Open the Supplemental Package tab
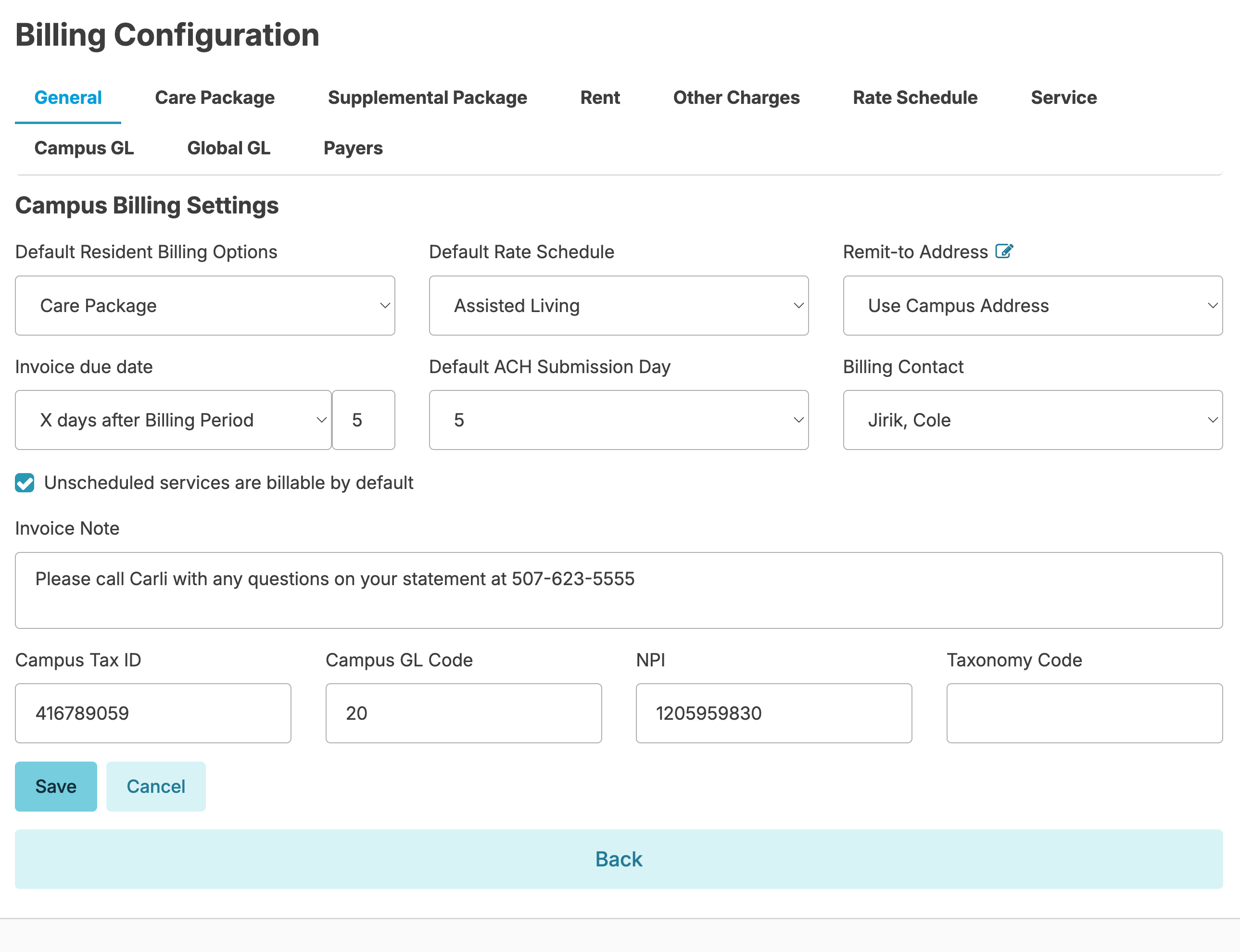Viewport: 1240px width, 952px height. 427,98
